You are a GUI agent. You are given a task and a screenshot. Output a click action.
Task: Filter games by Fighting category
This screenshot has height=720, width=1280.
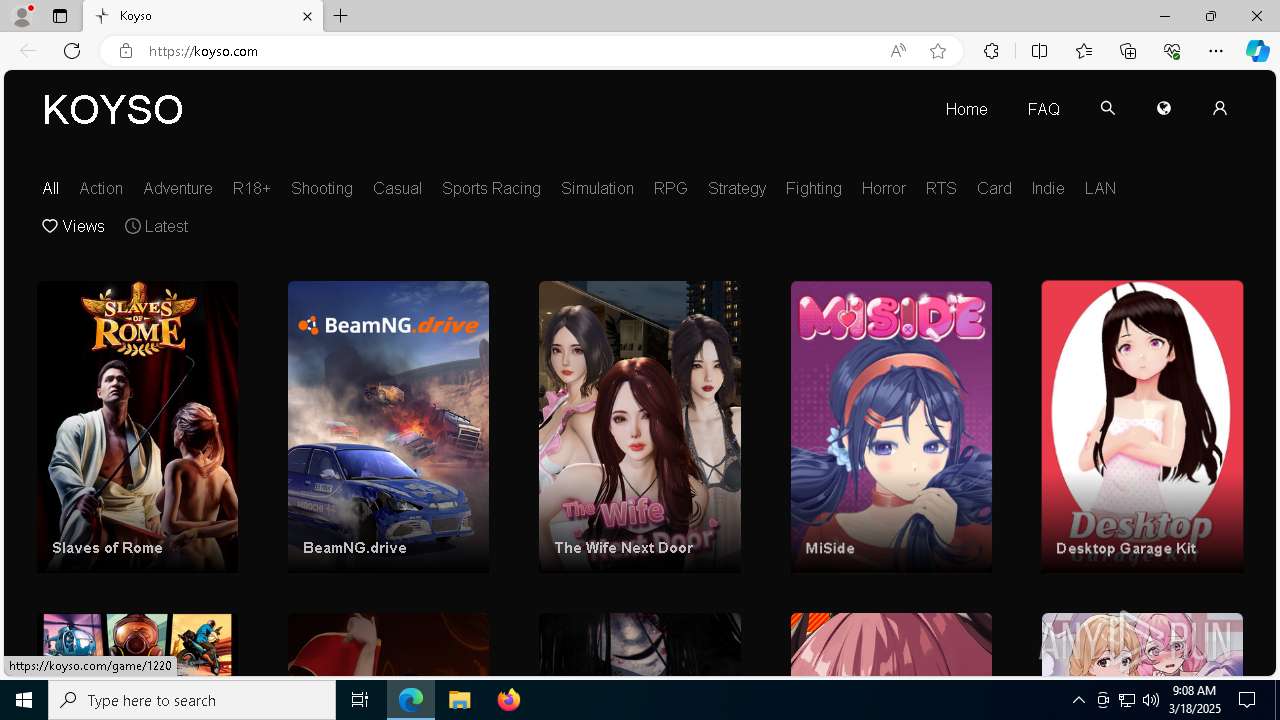tap(813, 188)
